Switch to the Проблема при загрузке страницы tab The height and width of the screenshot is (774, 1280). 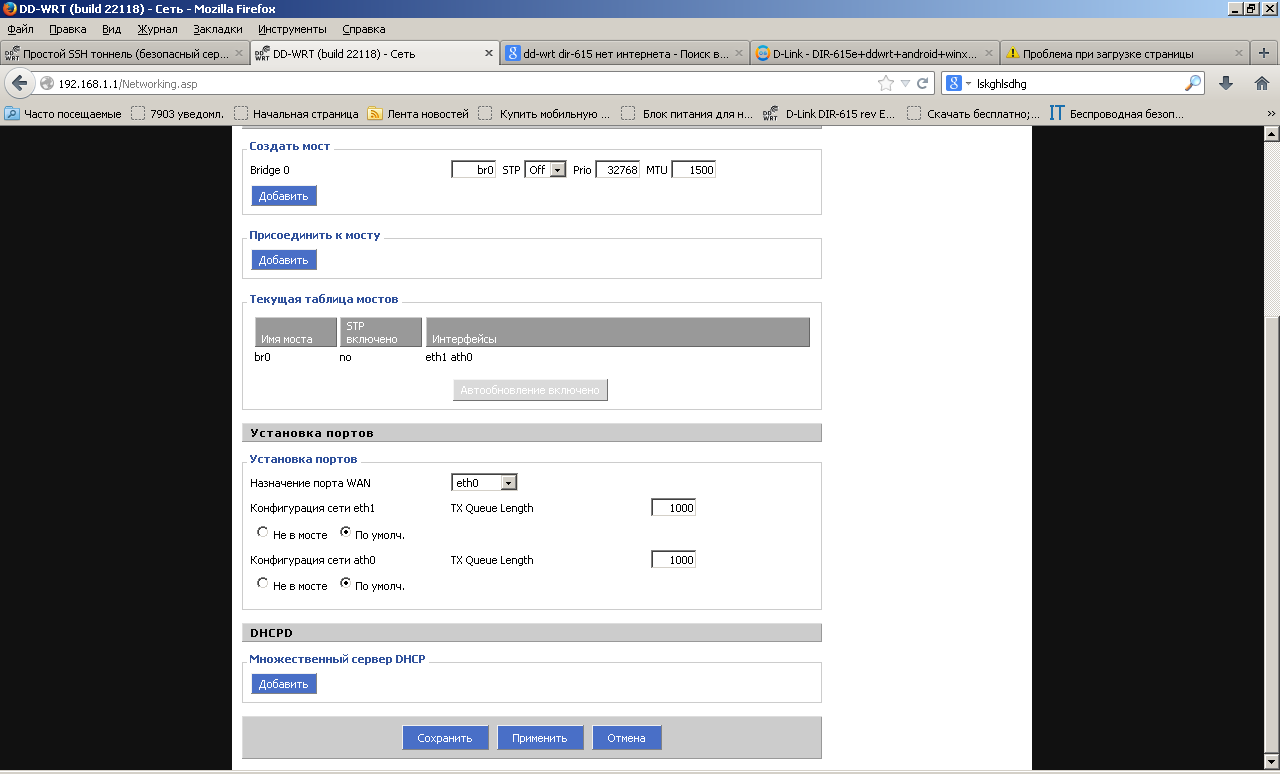1125,53
